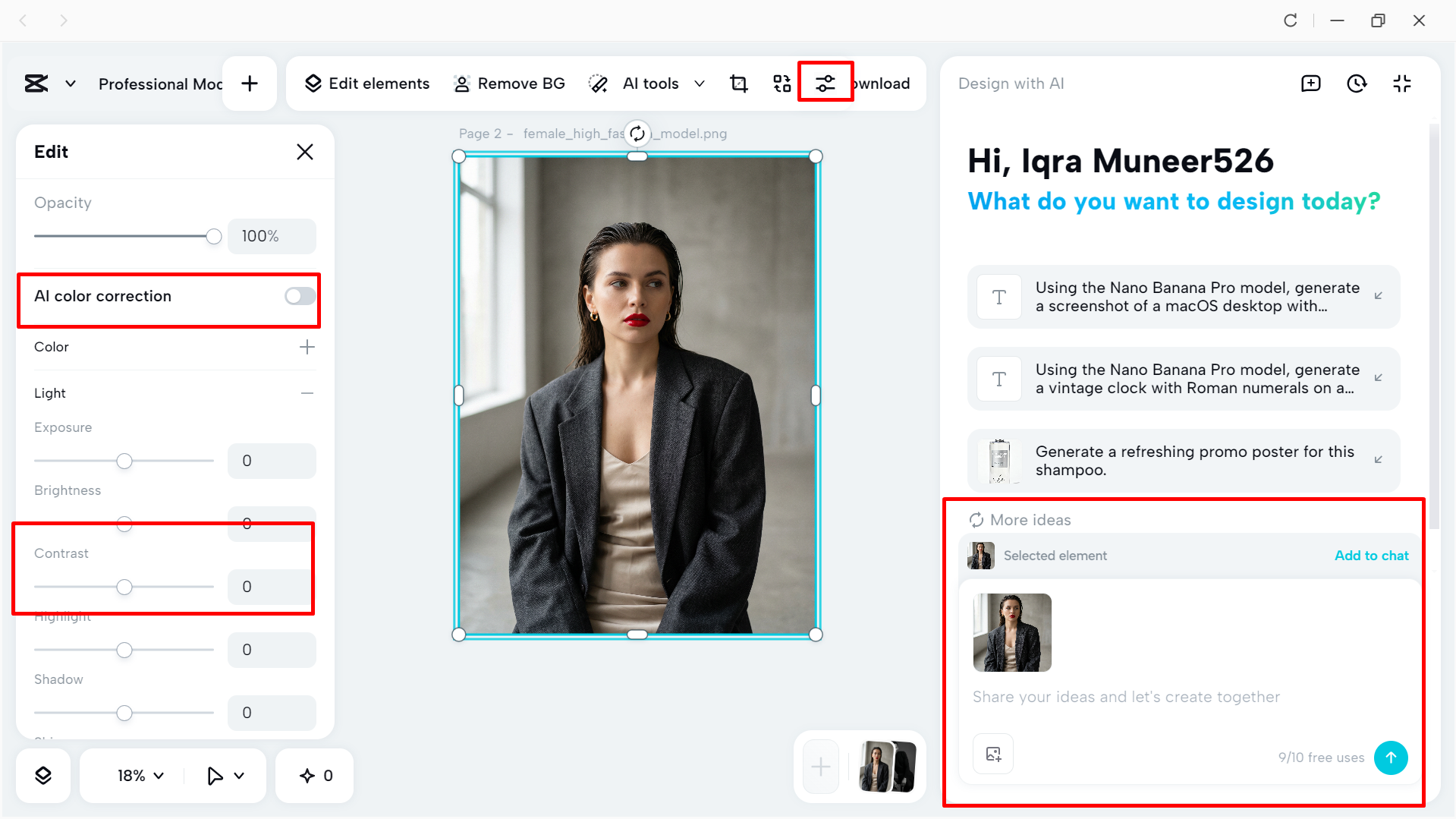The width and height of the screenshot is (1456, 819).
Task: Click the add page plus thumbnail
Action: 821,767
